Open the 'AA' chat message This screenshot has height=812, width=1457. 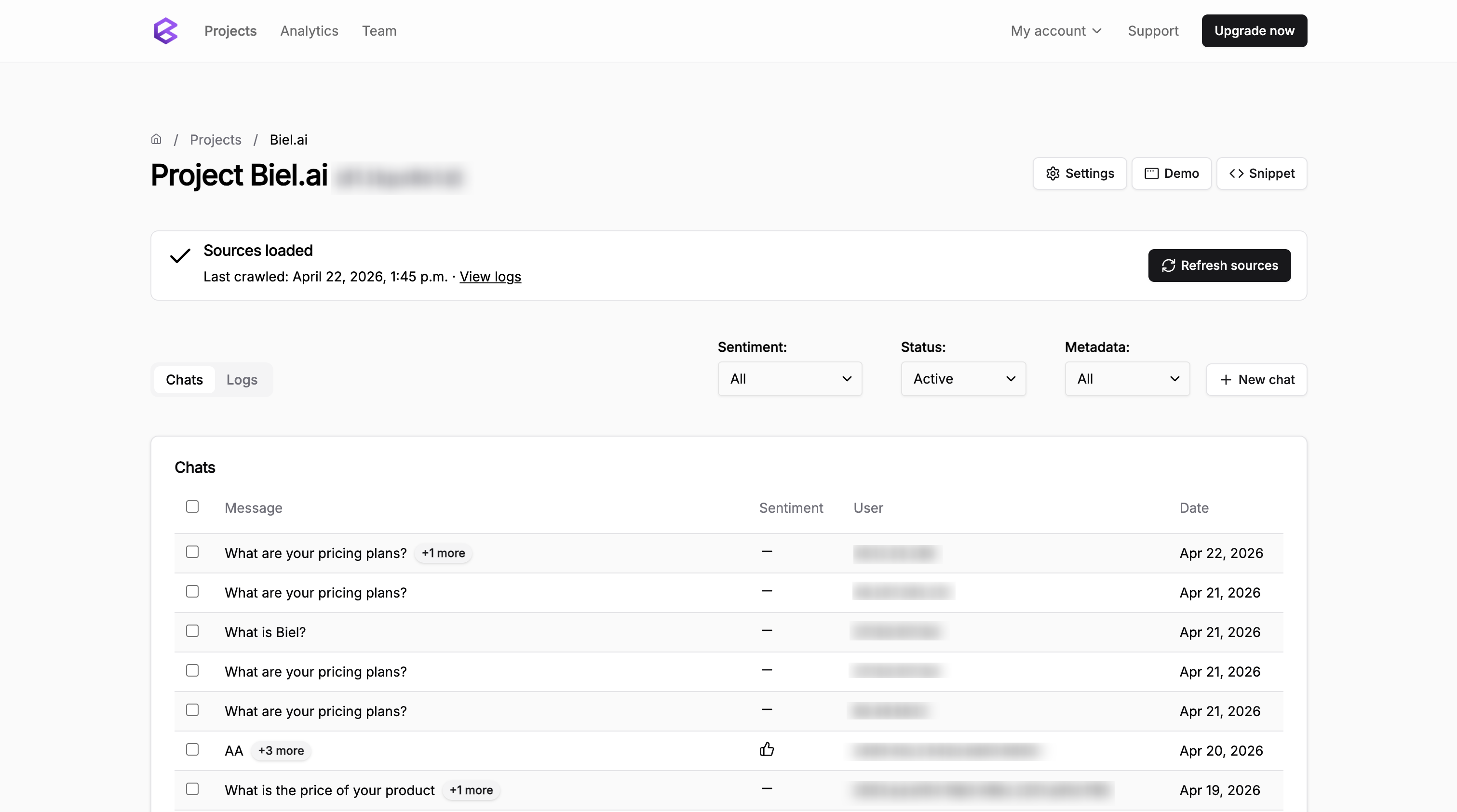pos(234,751)
